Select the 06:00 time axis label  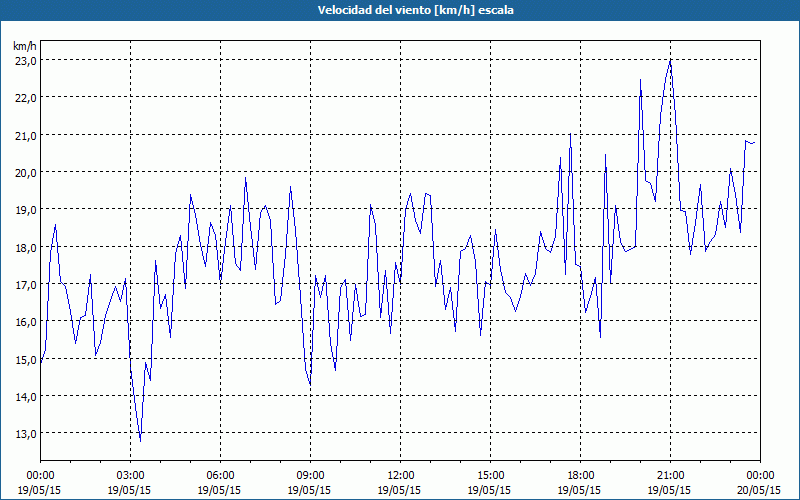(x=220, y=476)
